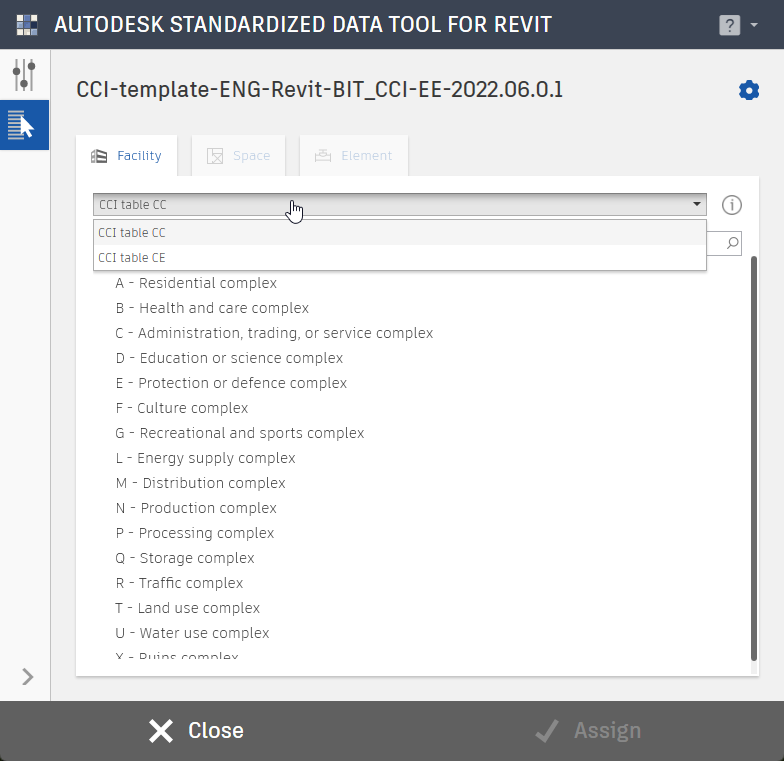This screenshot has height=761, width=784.
Task: Collapse the CCI table CC combo box
Action: click(x=400, y=204)
